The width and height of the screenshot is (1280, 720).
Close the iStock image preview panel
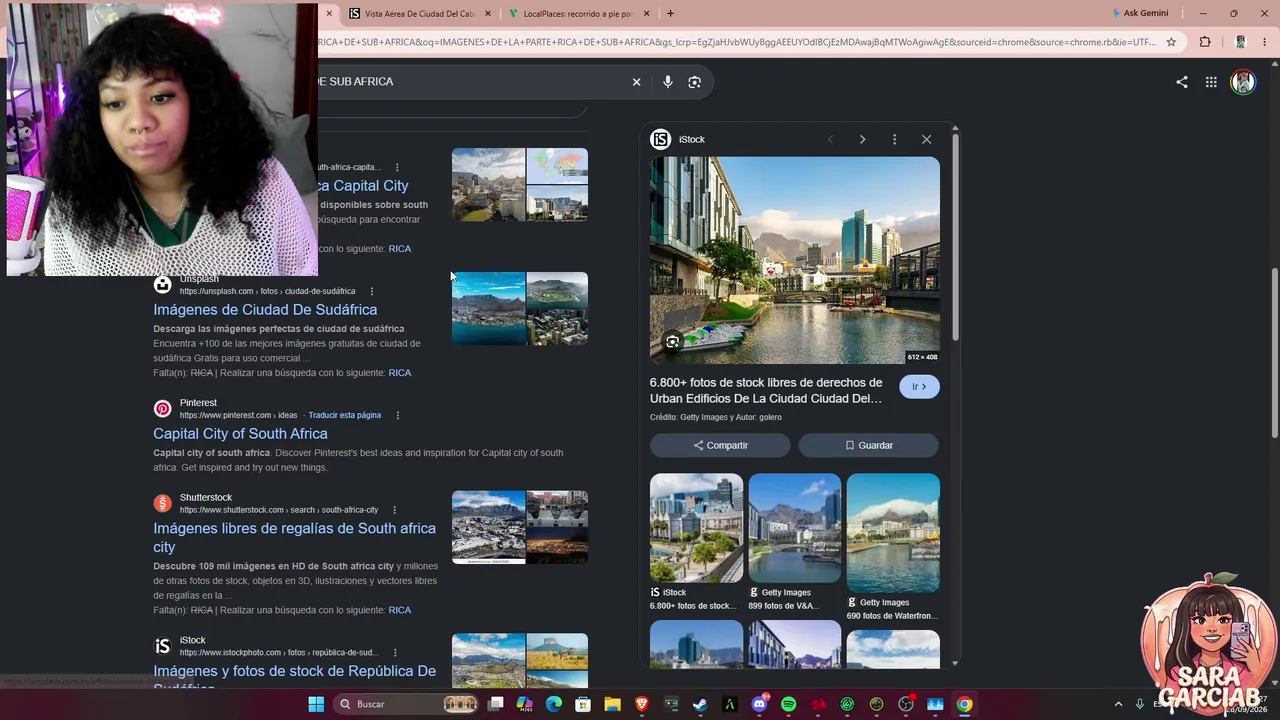[926, 139]
